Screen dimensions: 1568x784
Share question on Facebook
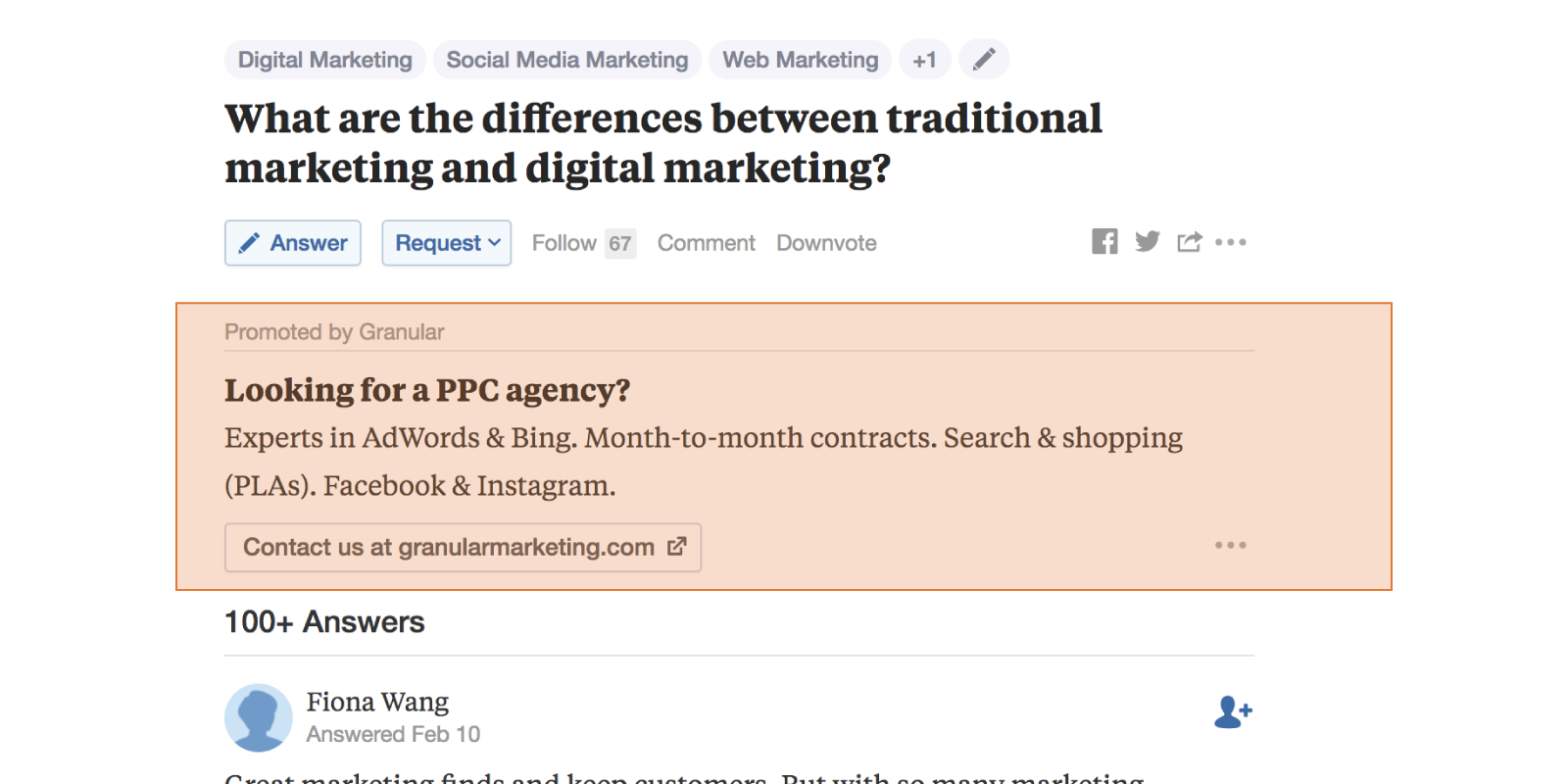click(x=1104, y=242)
